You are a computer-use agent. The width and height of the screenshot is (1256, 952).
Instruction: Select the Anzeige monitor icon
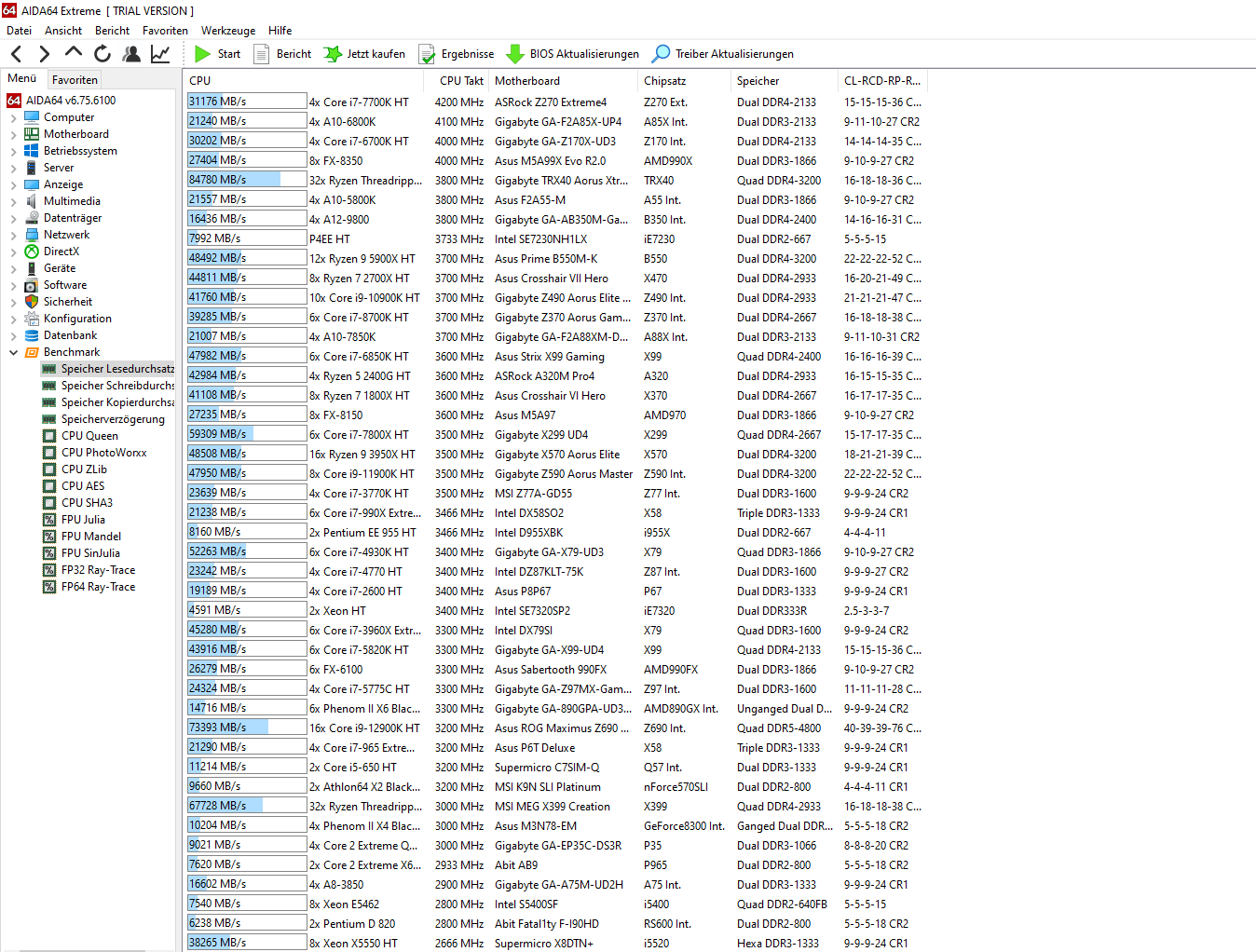click(x=32, y=184)
